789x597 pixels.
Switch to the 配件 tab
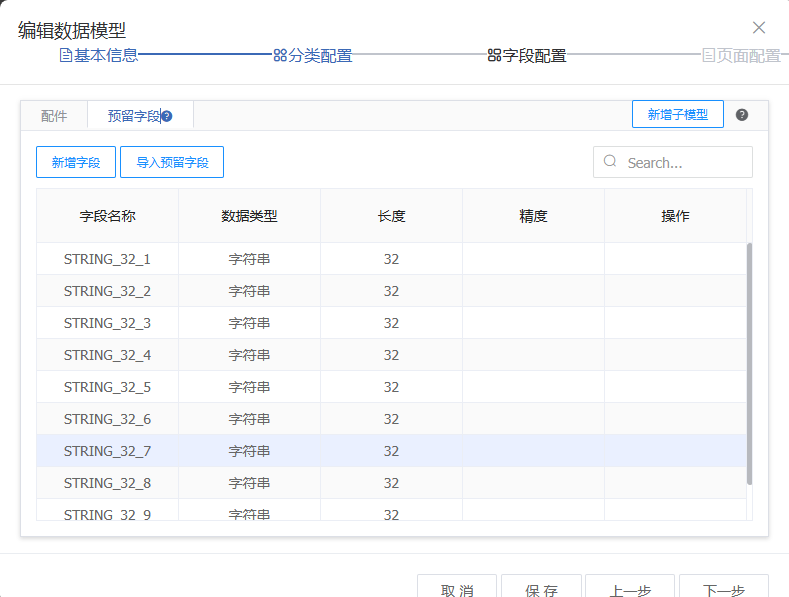click(x=54, y=116)
